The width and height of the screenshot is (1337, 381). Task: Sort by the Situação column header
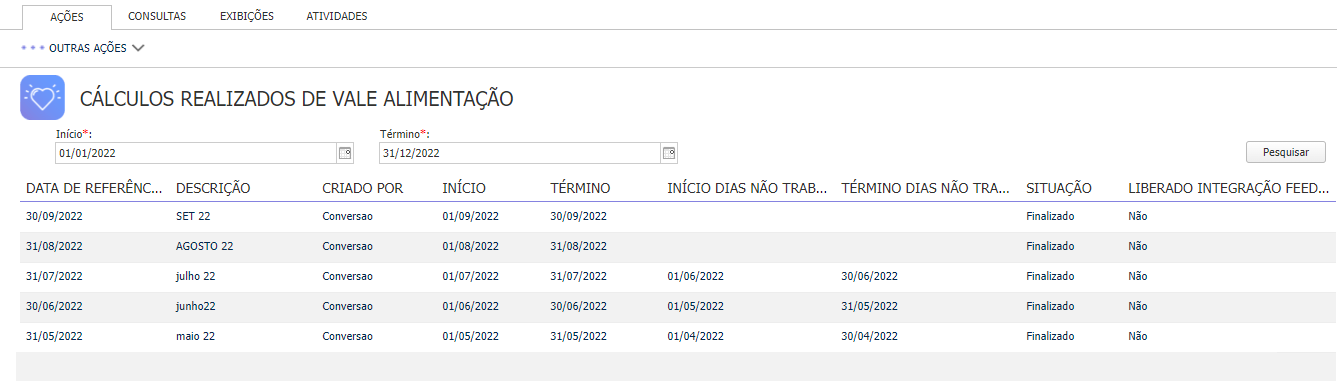pyautogui.click(x=1059, y=187)
